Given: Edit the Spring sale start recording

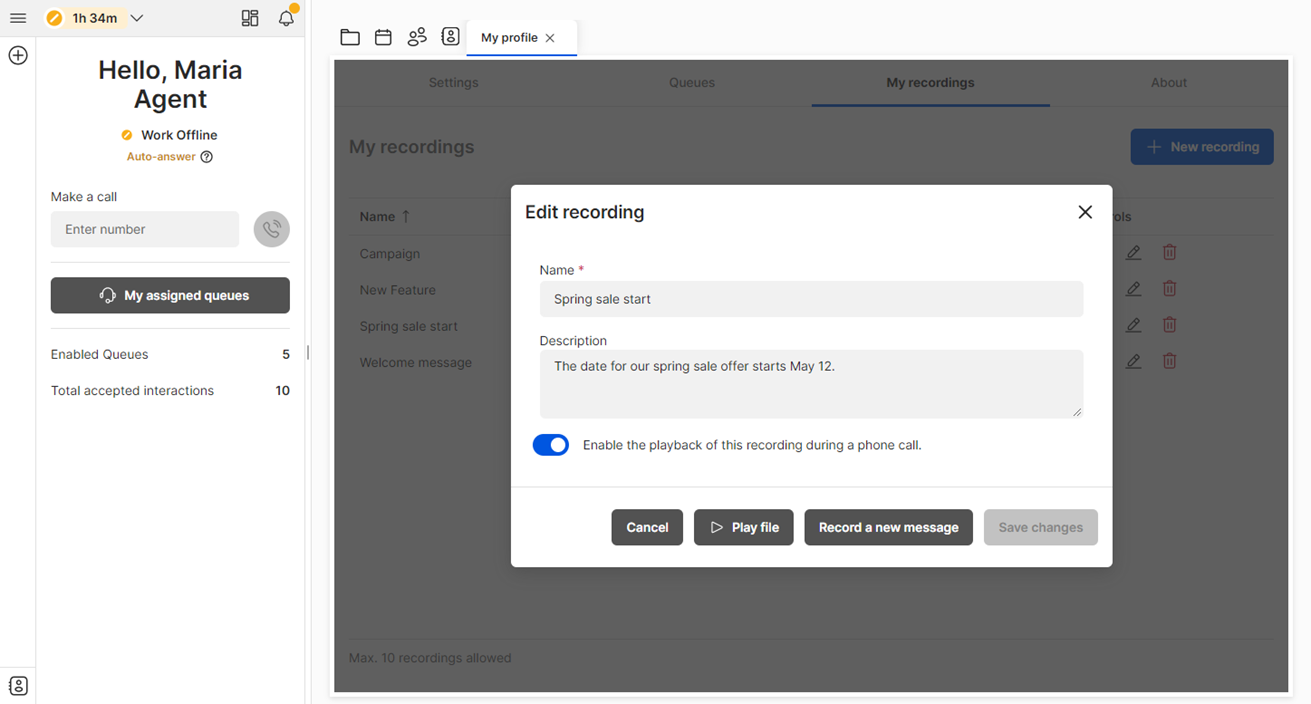Looking at the screenshot, I should click(x=1133, y=325).
